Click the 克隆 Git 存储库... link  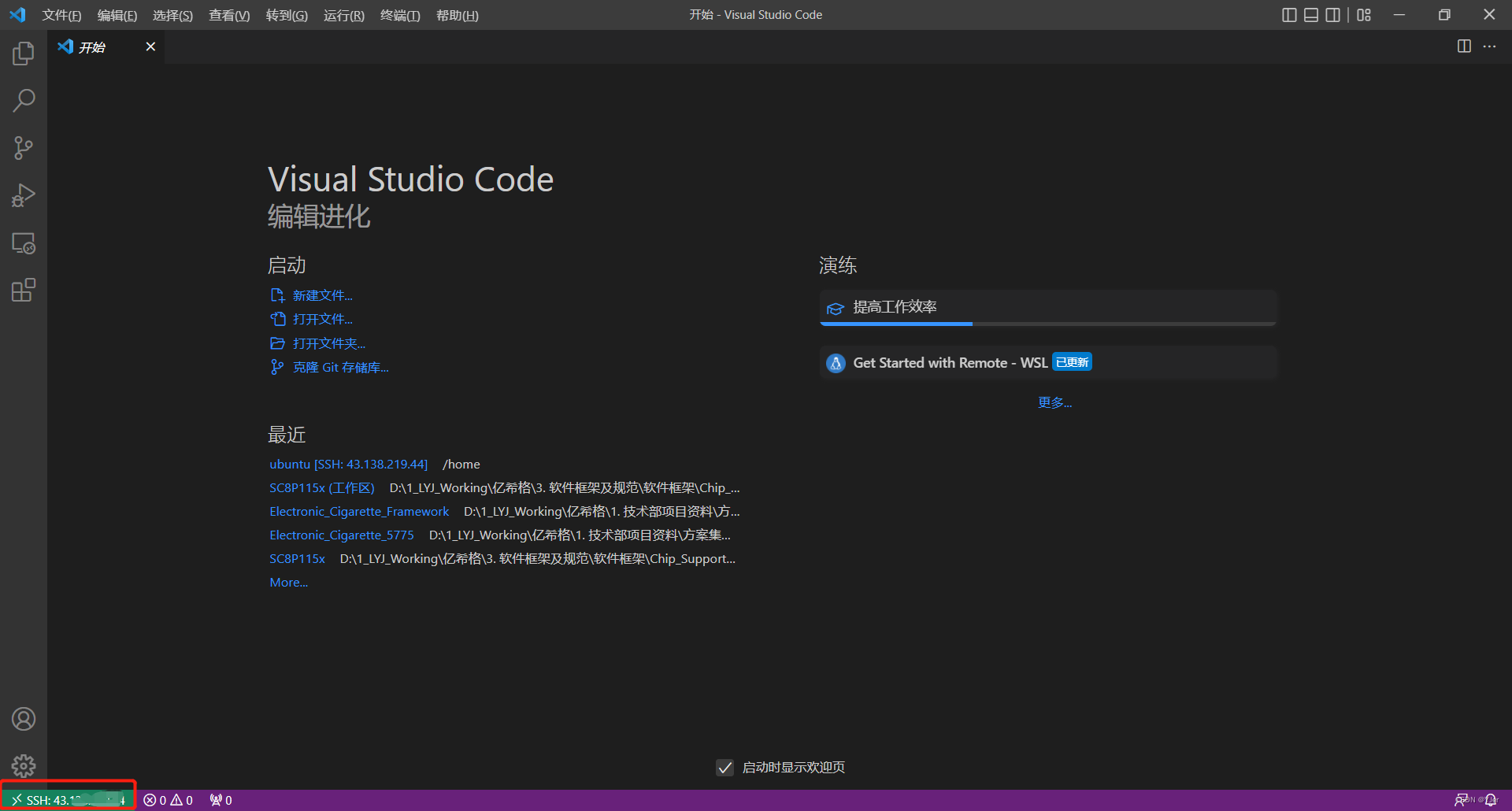point(341,367)
